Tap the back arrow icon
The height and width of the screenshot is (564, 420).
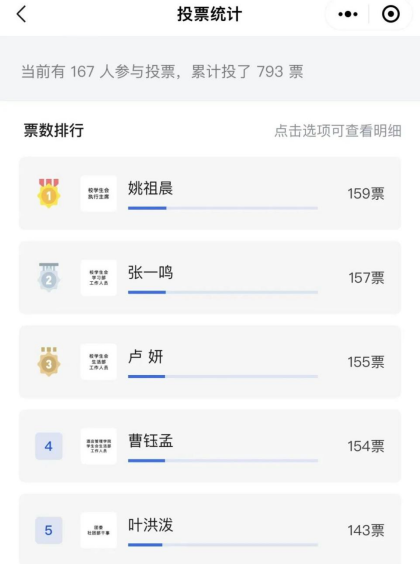(x=21, y=14)
